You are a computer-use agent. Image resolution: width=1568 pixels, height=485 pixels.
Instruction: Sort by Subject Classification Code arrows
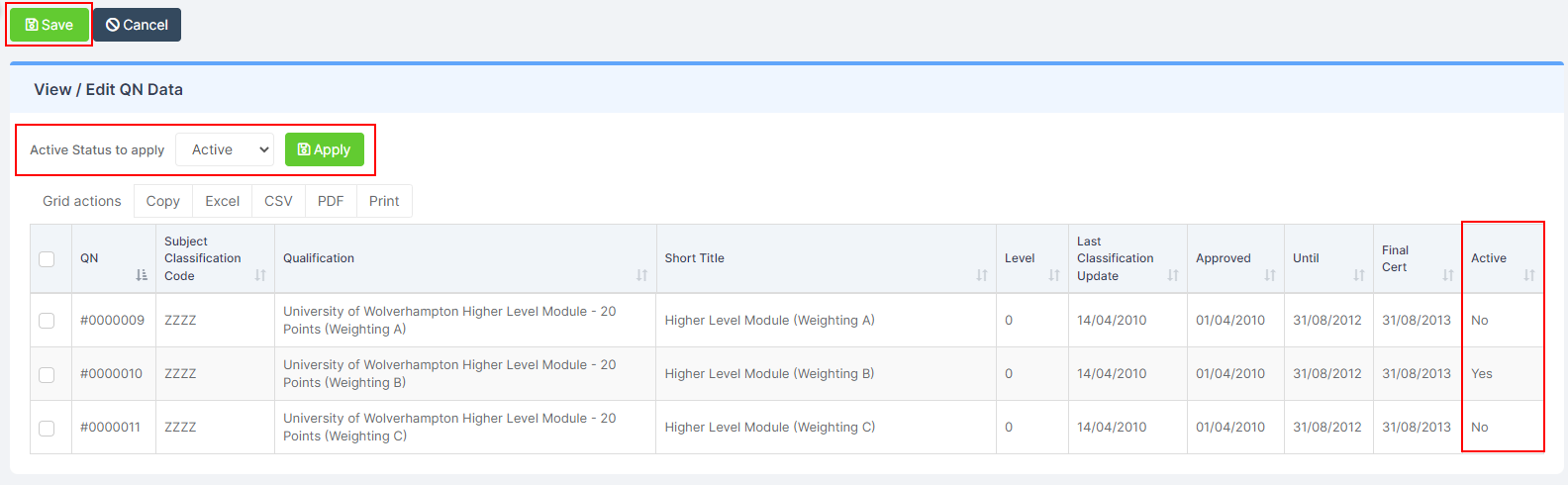click(x=260, y=275)
